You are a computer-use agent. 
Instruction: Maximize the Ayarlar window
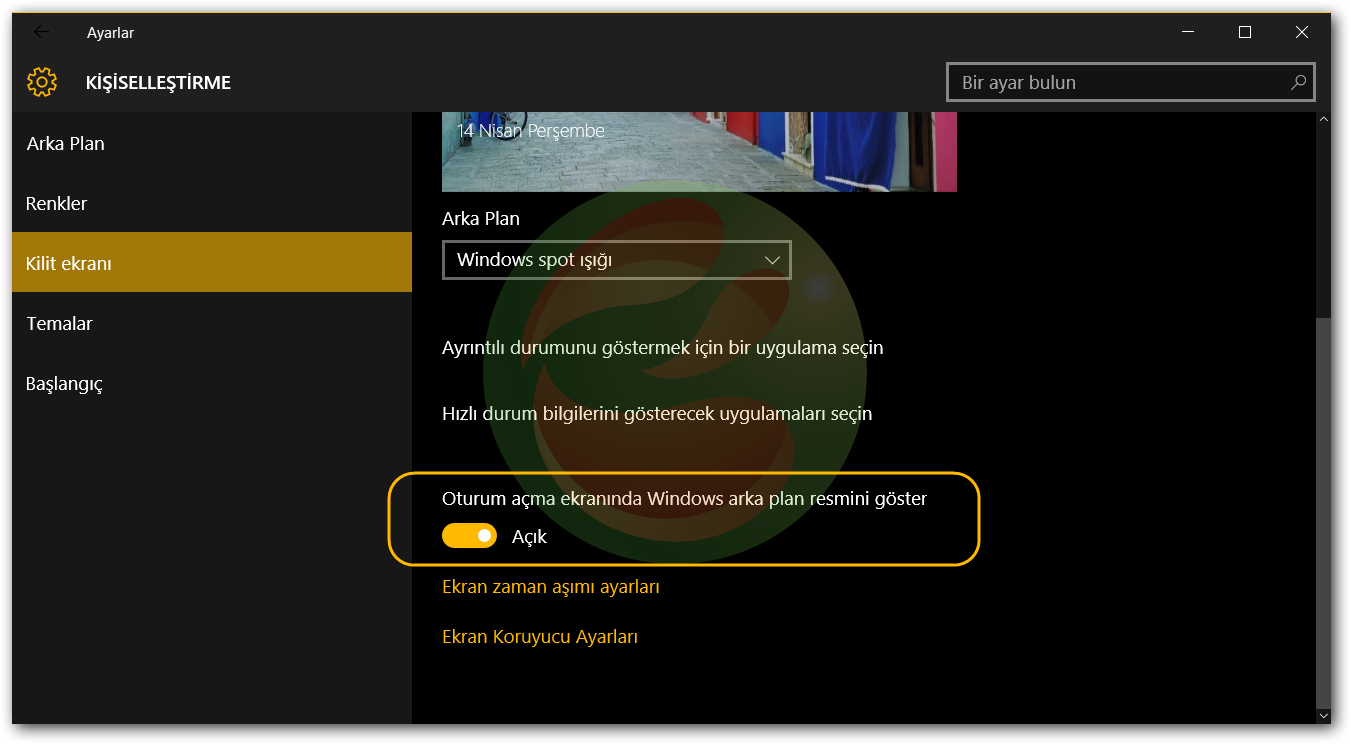pos(1245,32)
